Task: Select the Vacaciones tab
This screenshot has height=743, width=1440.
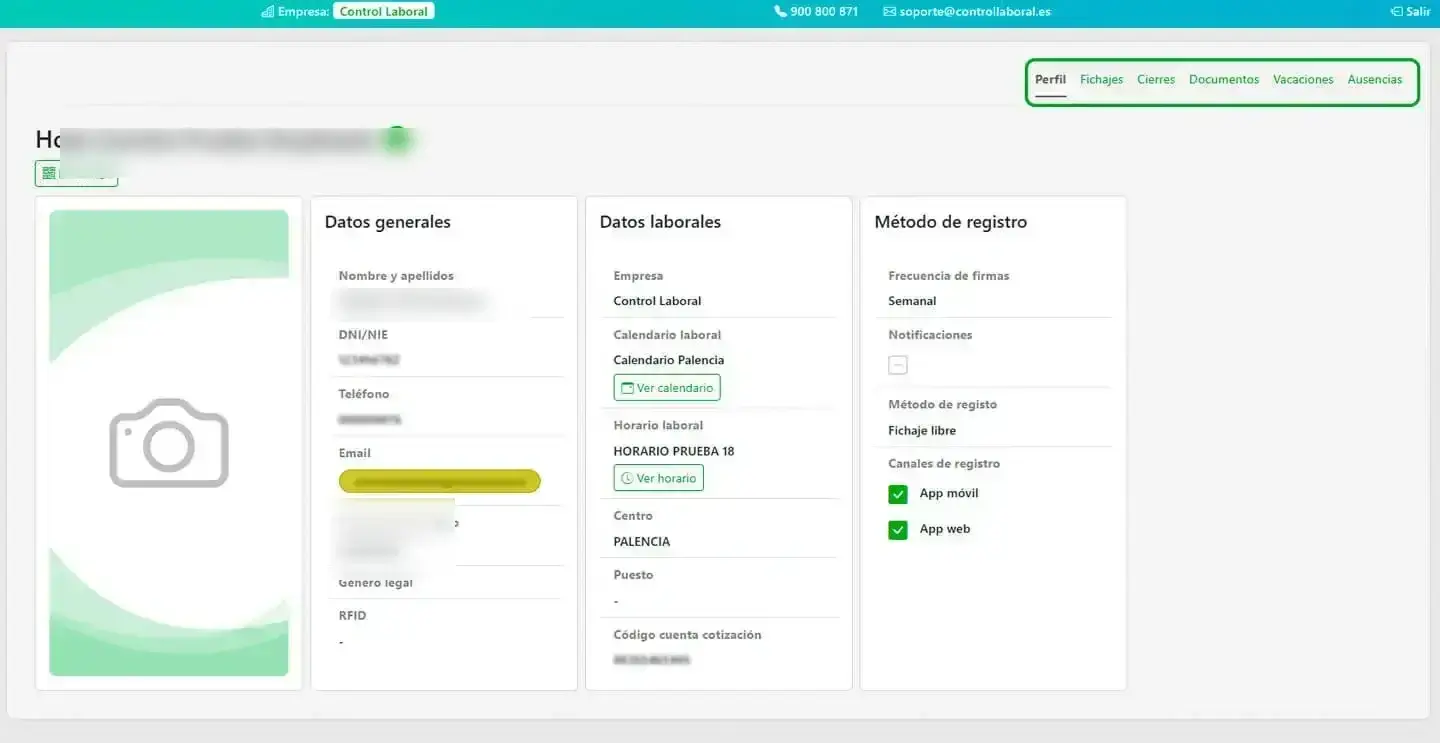Action: [1303, 80]
